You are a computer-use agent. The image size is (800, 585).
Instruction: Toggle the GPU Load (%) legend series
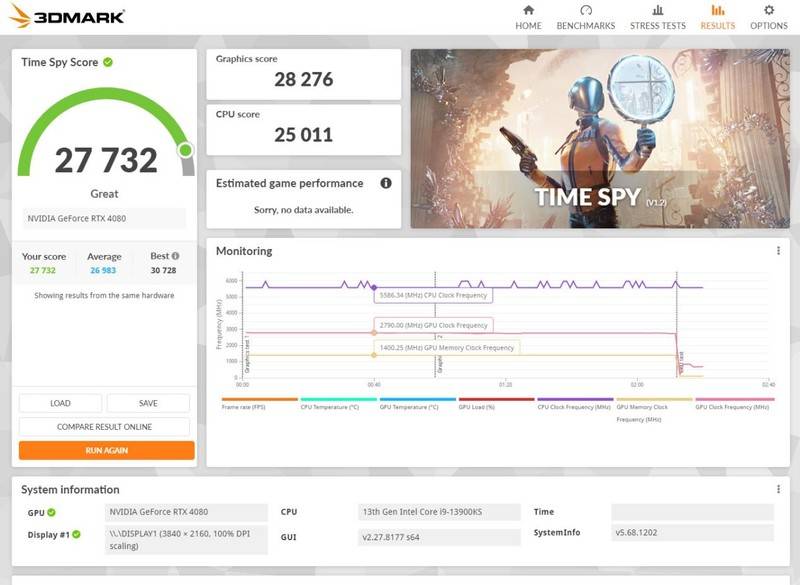pyautogui.click(x=496, y=403)
